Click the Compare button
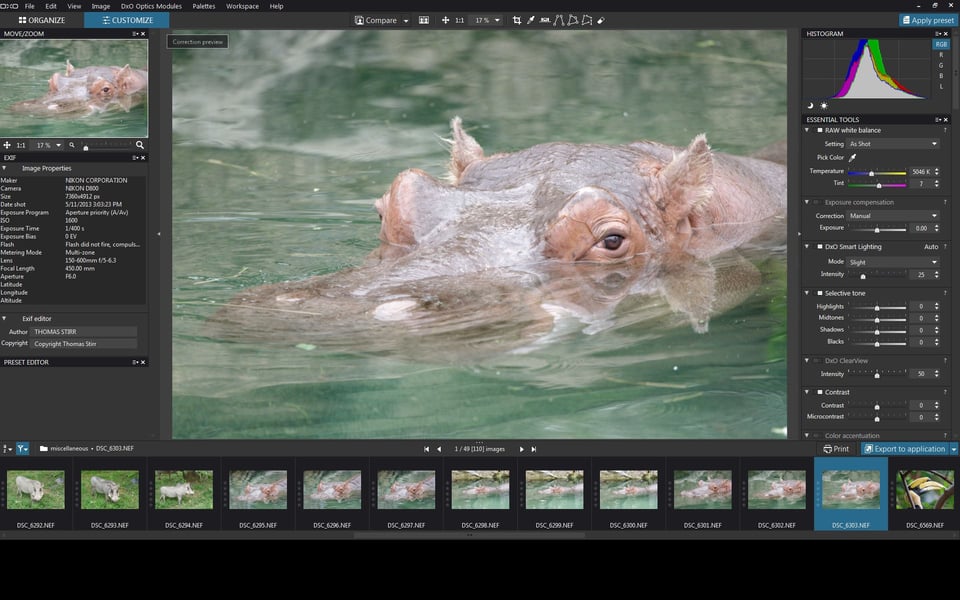 (x=376, y=20)
